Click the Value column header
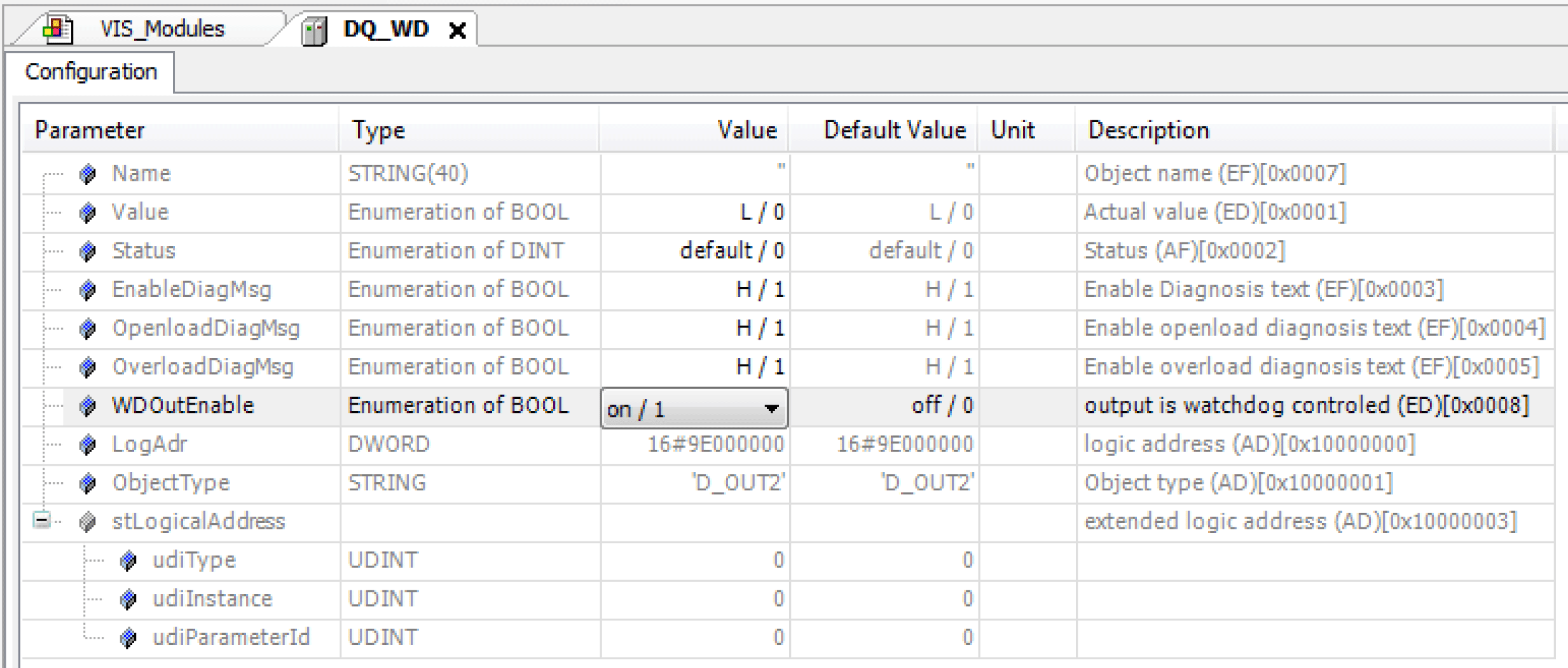This screenshot has height=668, width=1568. pyautogui.click(x=694, y=130)
